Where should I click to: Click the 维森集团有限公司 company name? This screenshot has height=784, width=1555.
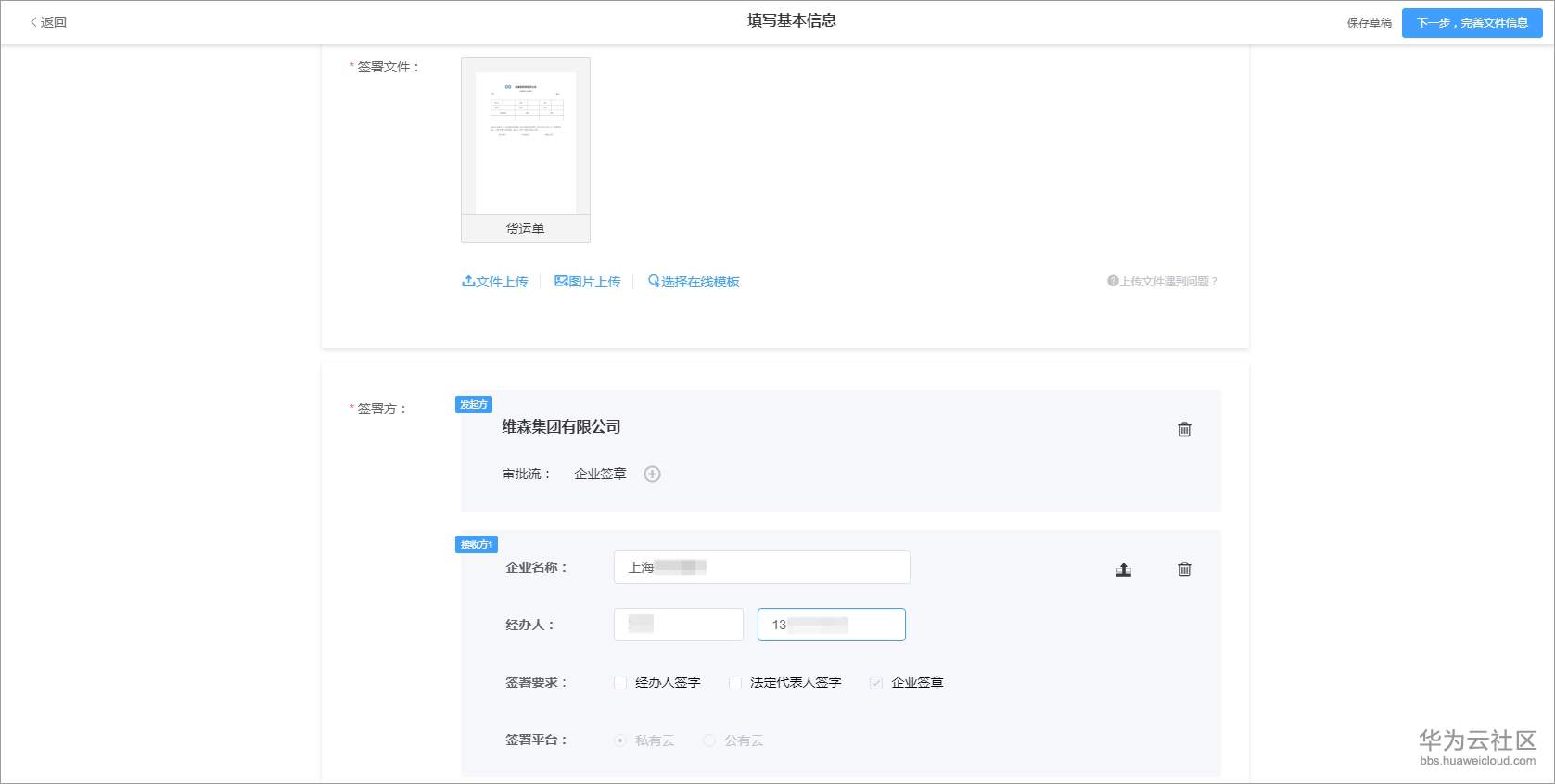pyautogui.click(x=561, y=427)
